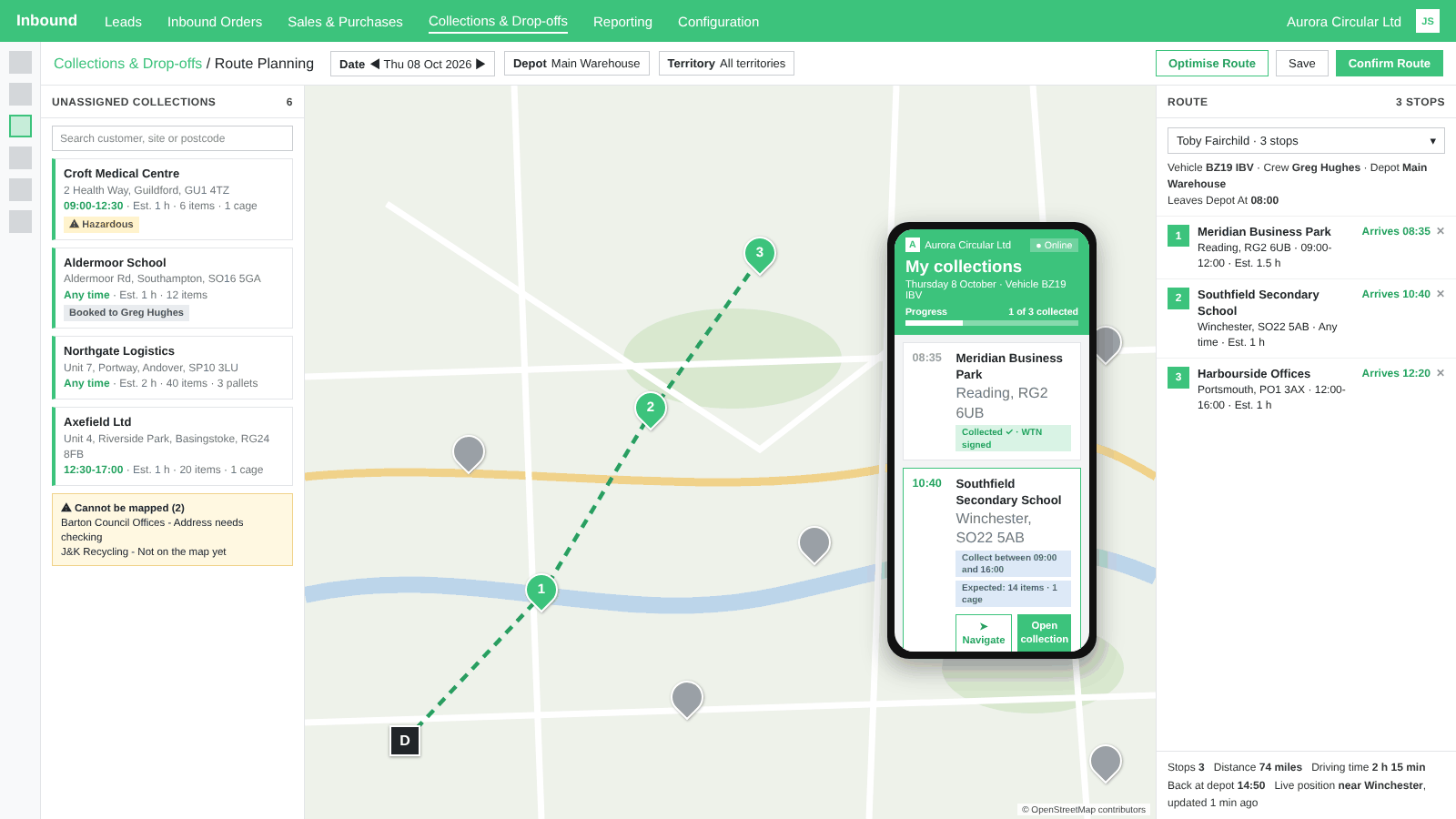This screenshot has width=1456, height=819.
Task: Click the Hazardous warning tag on Croft Medical
Action: pos(101,224)
